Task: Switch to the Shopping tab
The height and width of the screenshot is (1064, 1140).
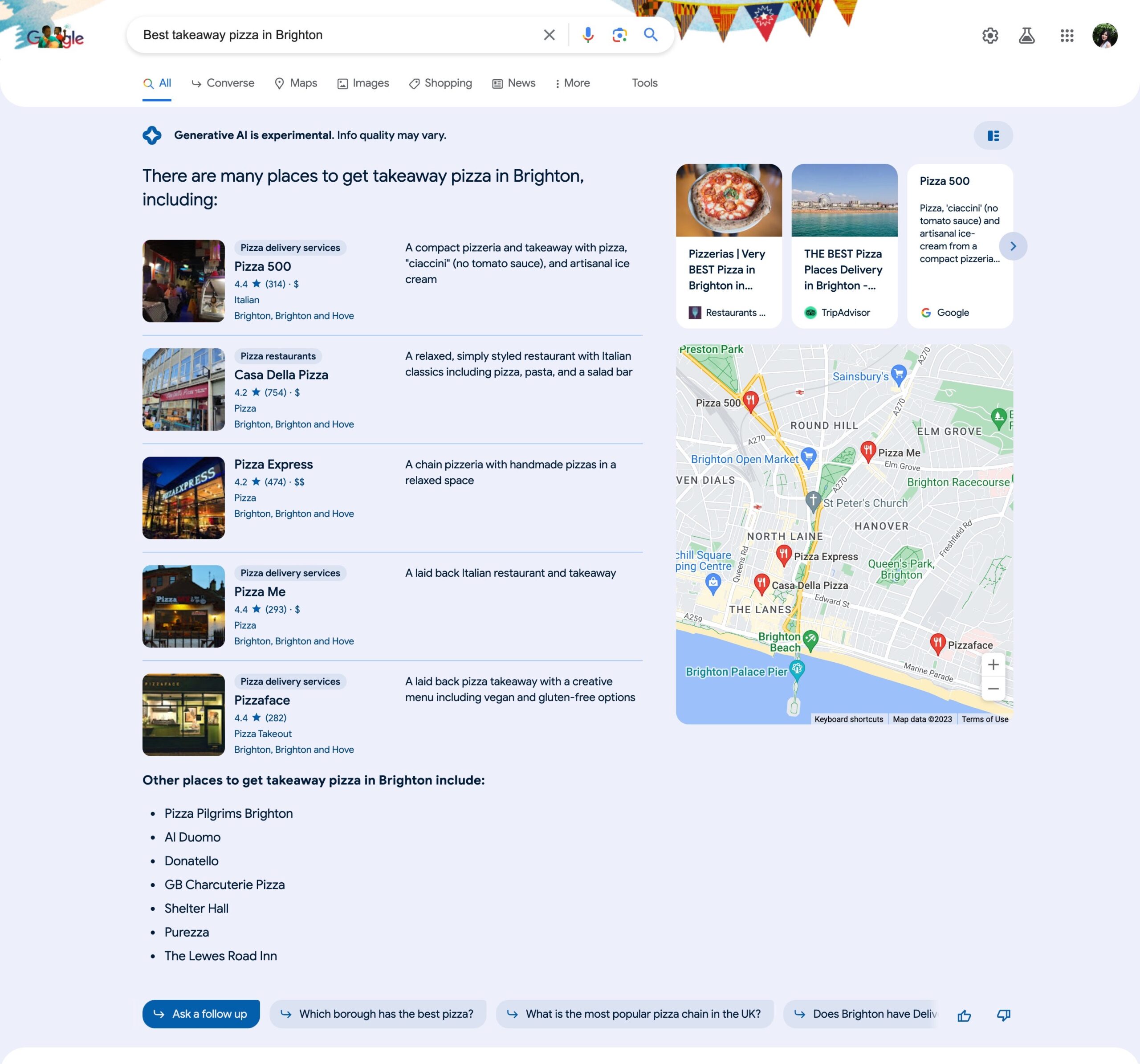Action: coord(440,83)
